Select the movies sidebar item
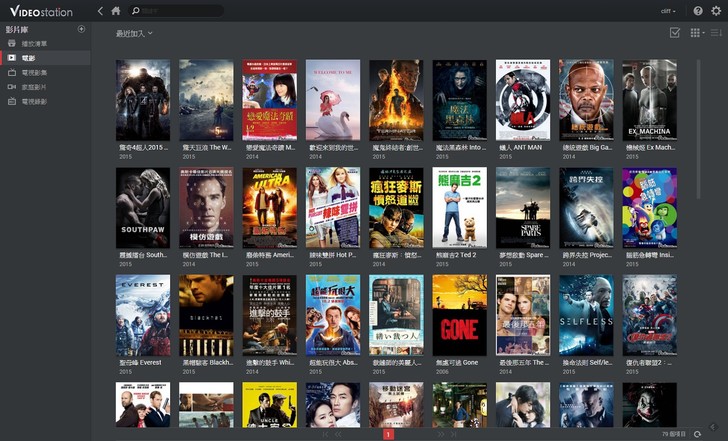 point(46,58)
